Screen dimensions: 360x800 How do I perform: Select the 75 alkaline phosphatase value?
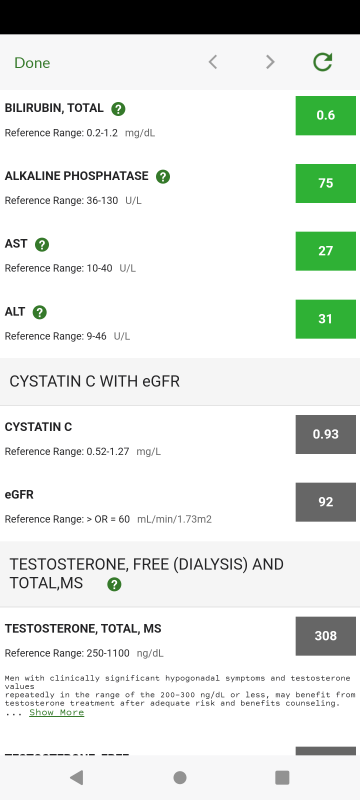coord(326,183)
